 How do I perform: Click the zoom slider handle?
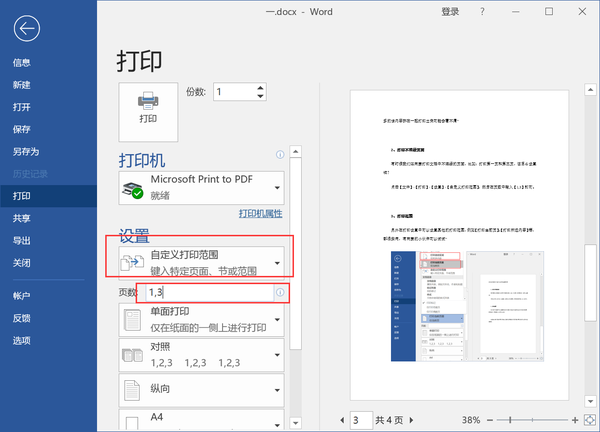tap(510, 420)
